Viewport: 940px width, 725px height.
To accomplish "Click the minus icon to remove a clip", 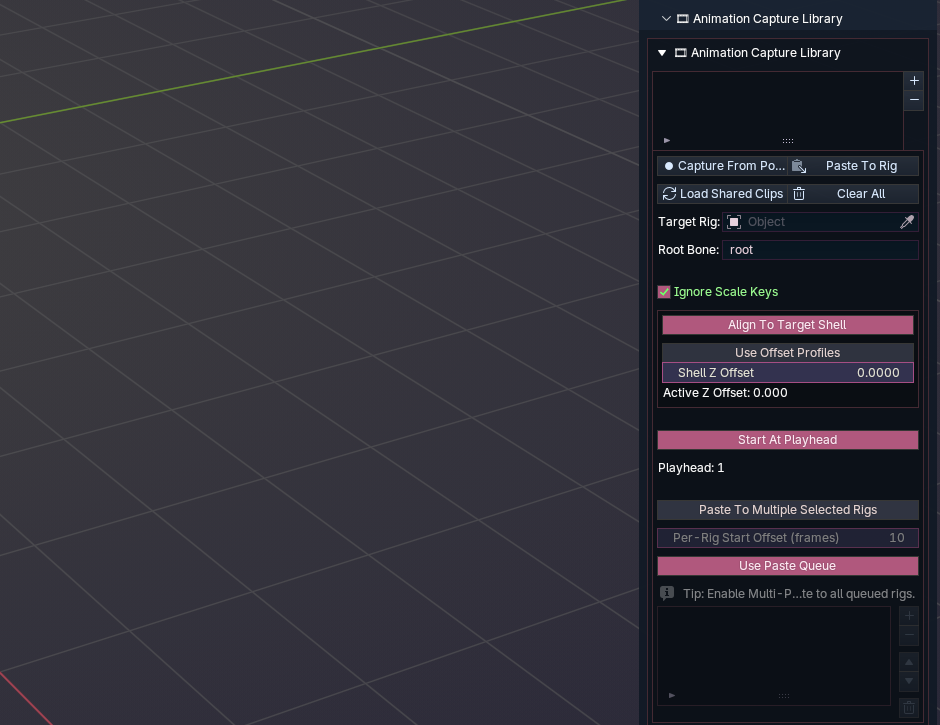I will 913,99.
